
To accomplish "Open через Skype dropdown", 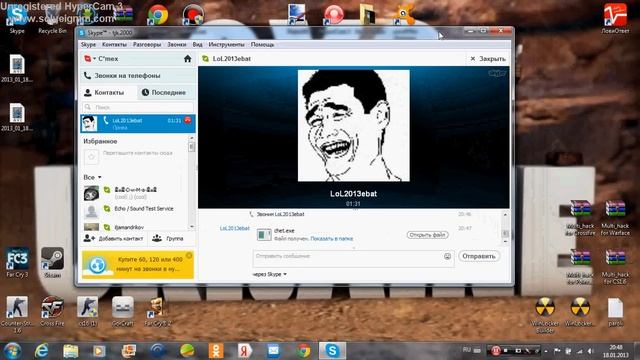I will click(270, 274).
